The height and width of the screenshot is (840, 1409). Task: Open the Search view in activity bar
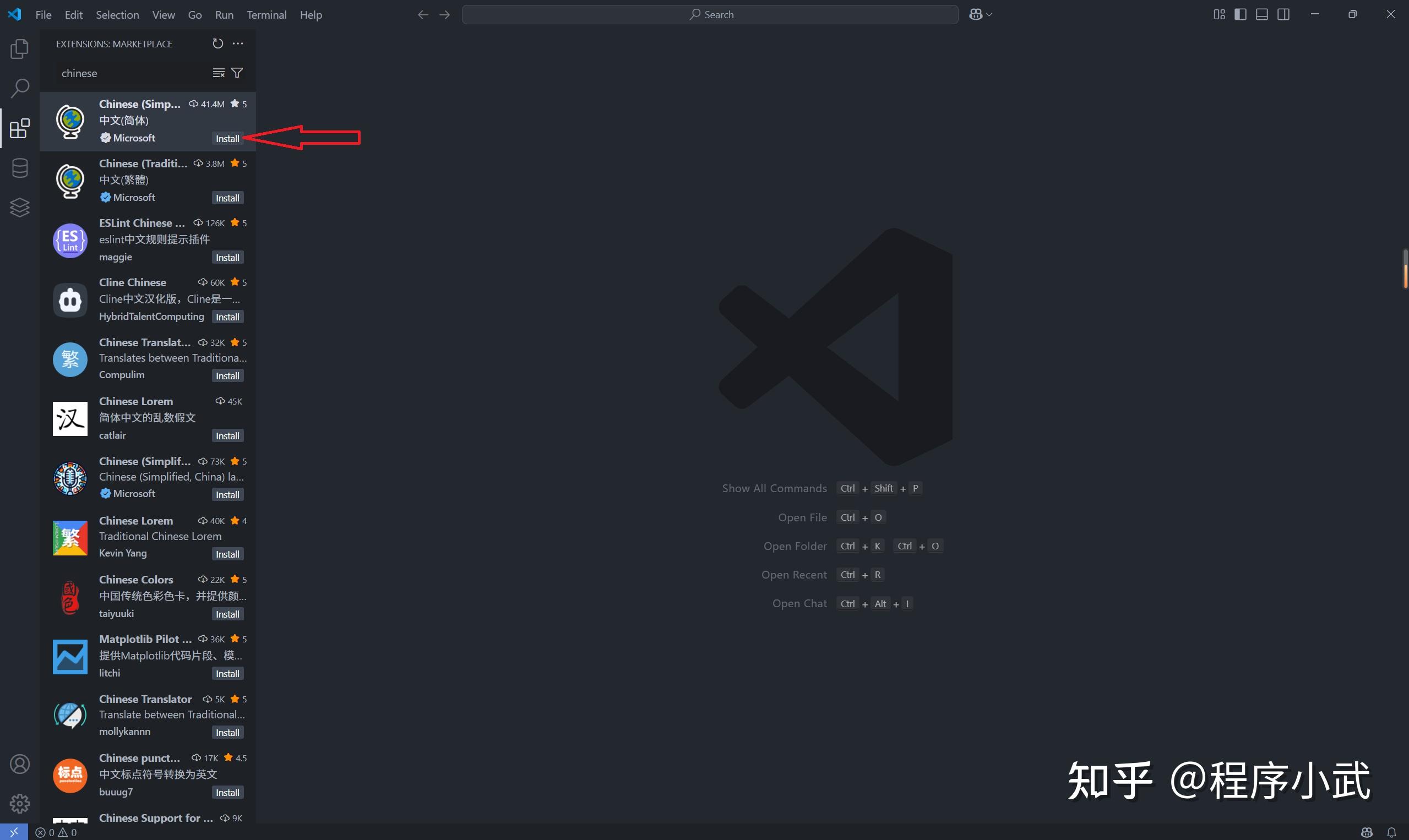20,88
